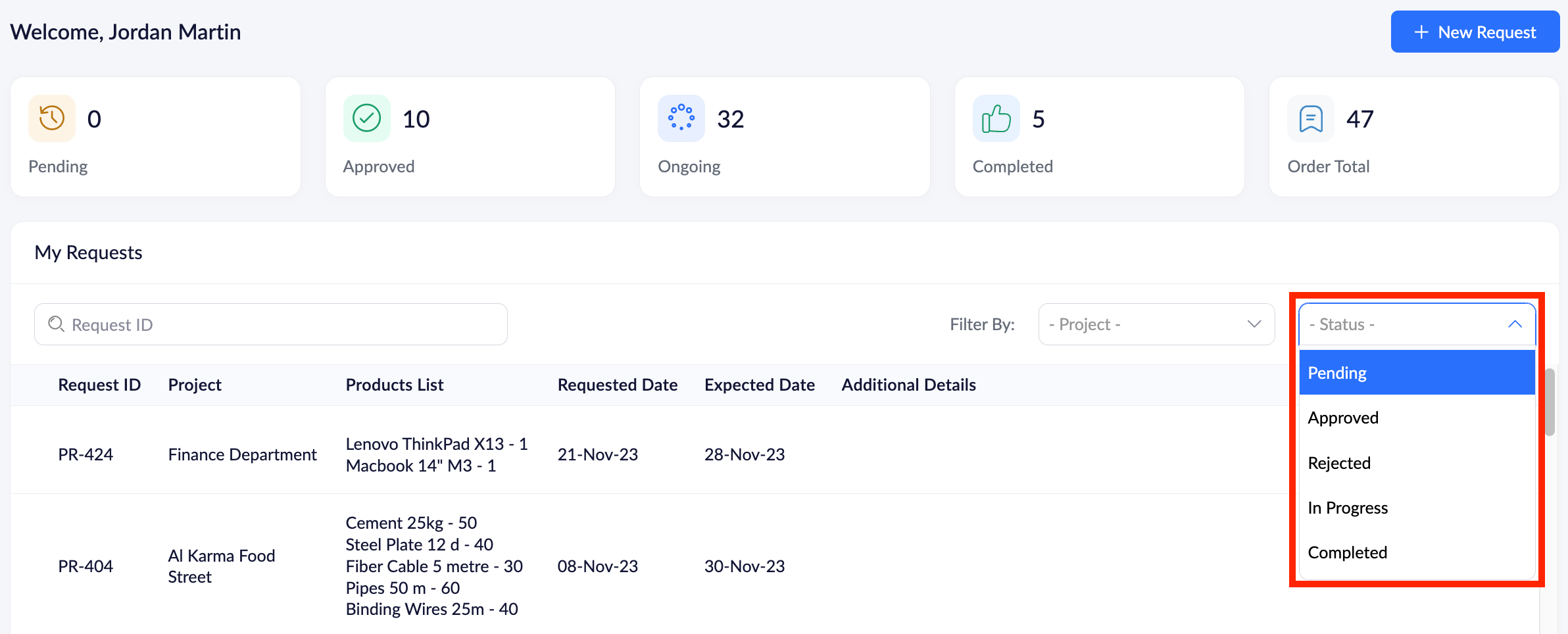1568x634 pixels.
Task: Click the Ongoing spinner icon
Action: (x=681, y=118)
